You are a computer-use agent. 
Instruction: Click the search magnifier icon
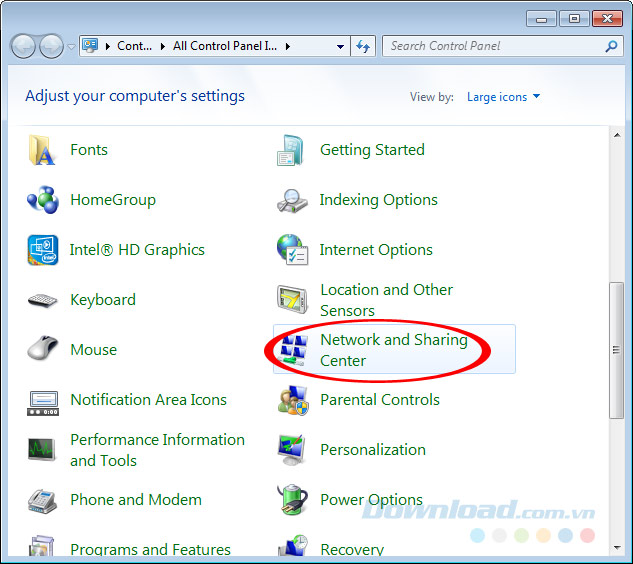point(611,46)
